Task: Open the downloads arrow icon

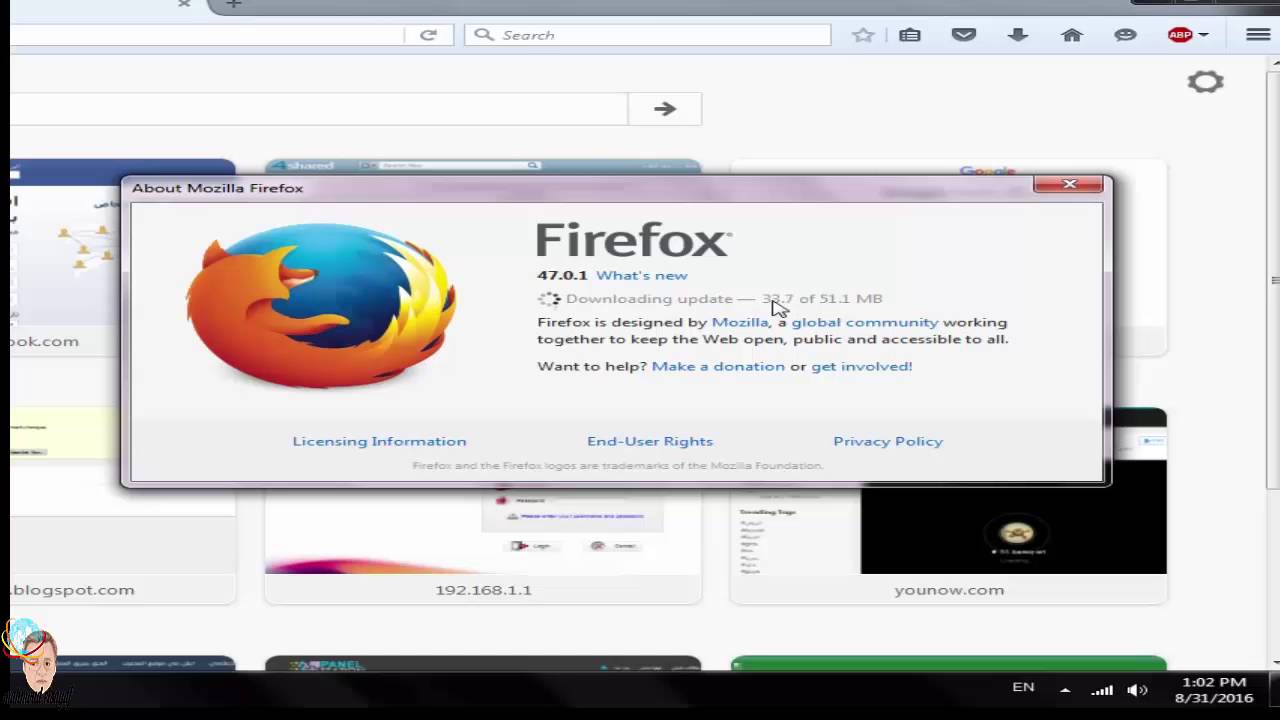Action: (x=1018, y=35)
